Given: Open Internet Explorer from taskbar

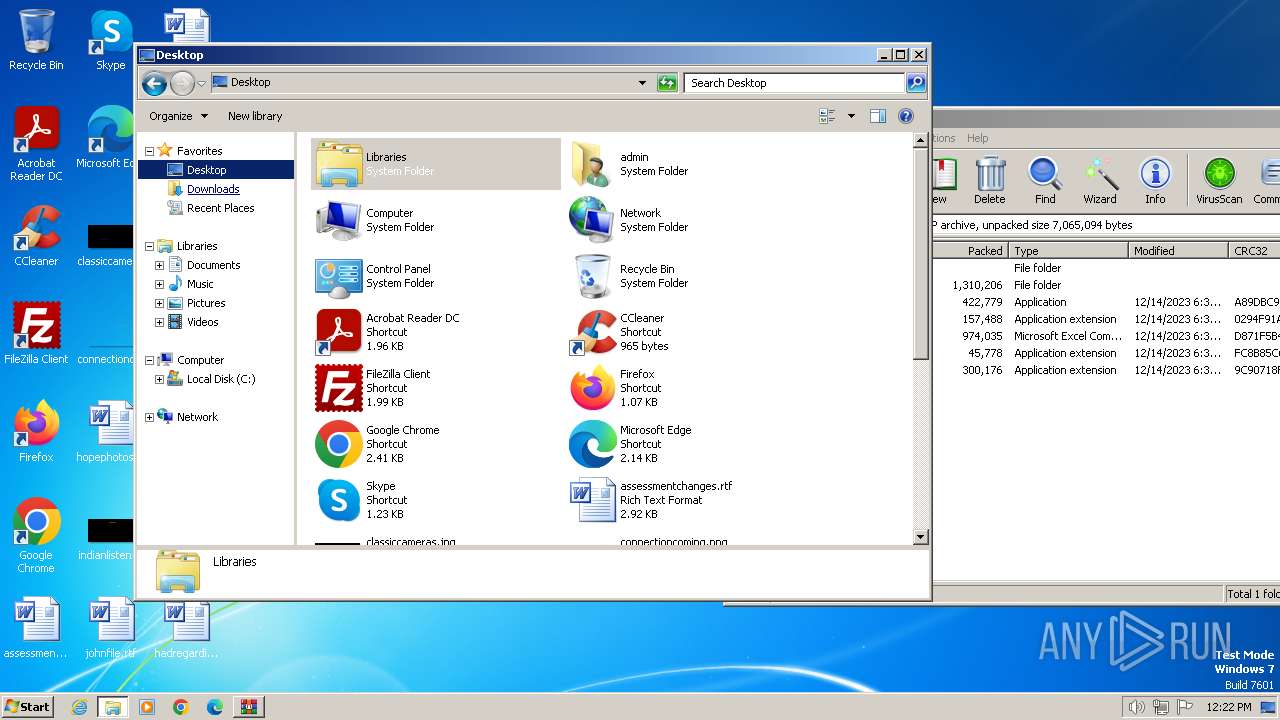Looking at the screenshot, I should pyautogui.click(x=79, y=707).
